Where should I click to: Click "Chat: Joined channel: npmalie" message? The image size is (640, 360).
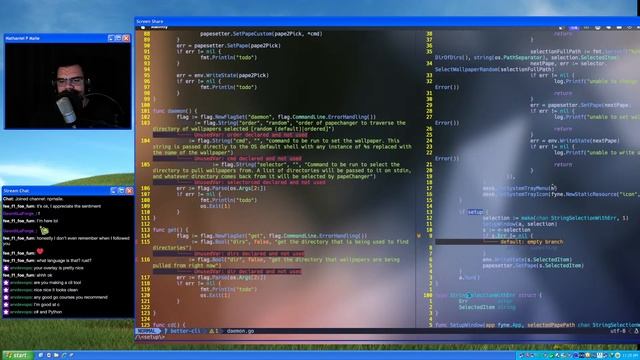click(33, 199)
